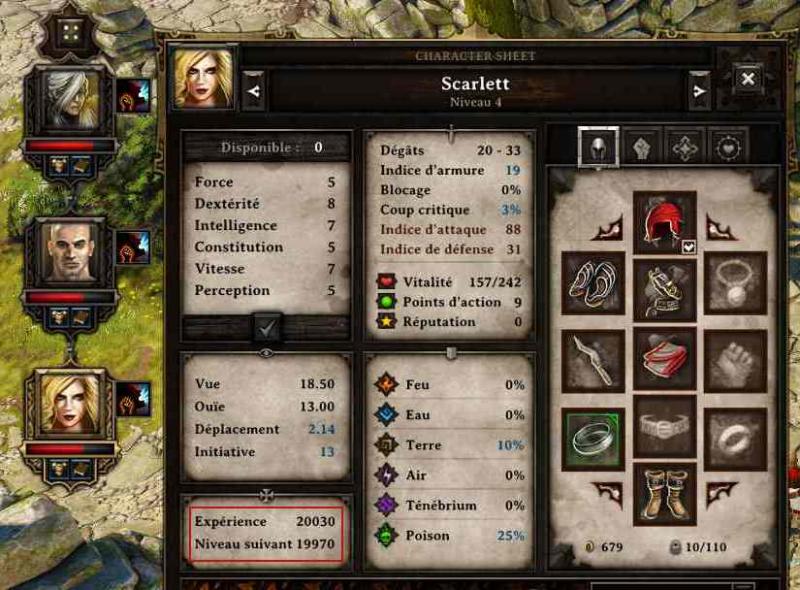Switch to the previous character with the left arrow
This screenshot has width=800, height=590.
pyautogui.click(x=253, y=91)
